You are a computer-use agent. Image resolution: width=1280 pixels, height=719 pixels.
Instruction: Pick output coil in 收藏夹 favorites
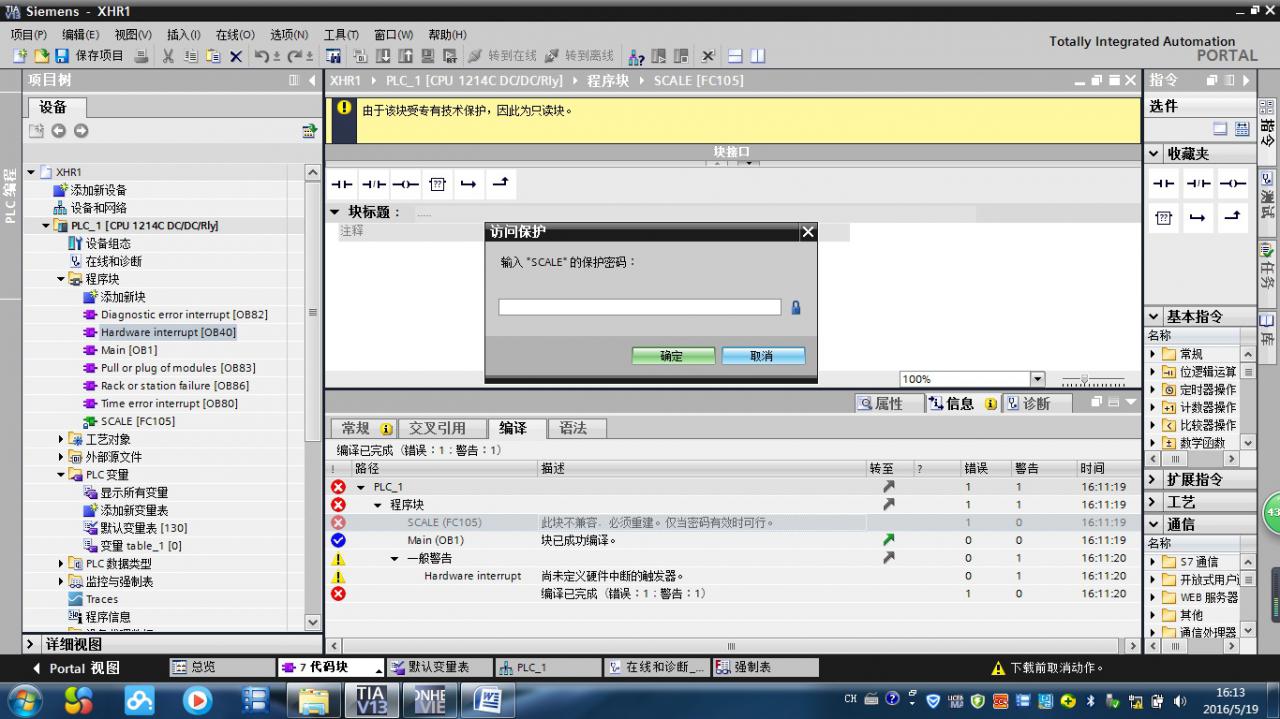click(x=1232, y=184)
